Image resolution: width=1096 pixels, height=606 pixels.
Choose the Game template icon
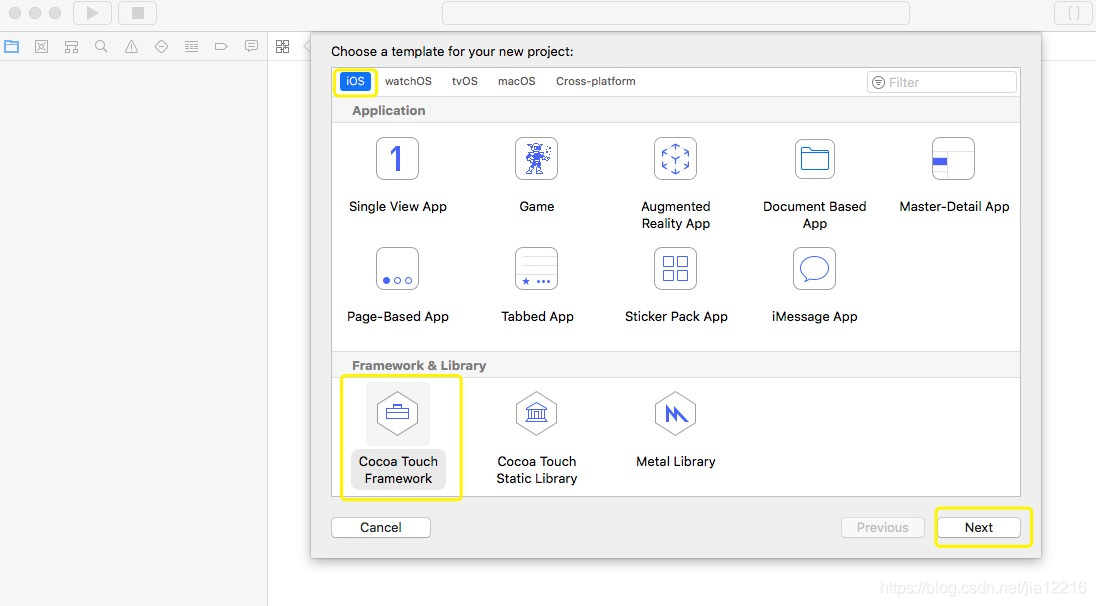pos(536,159)
